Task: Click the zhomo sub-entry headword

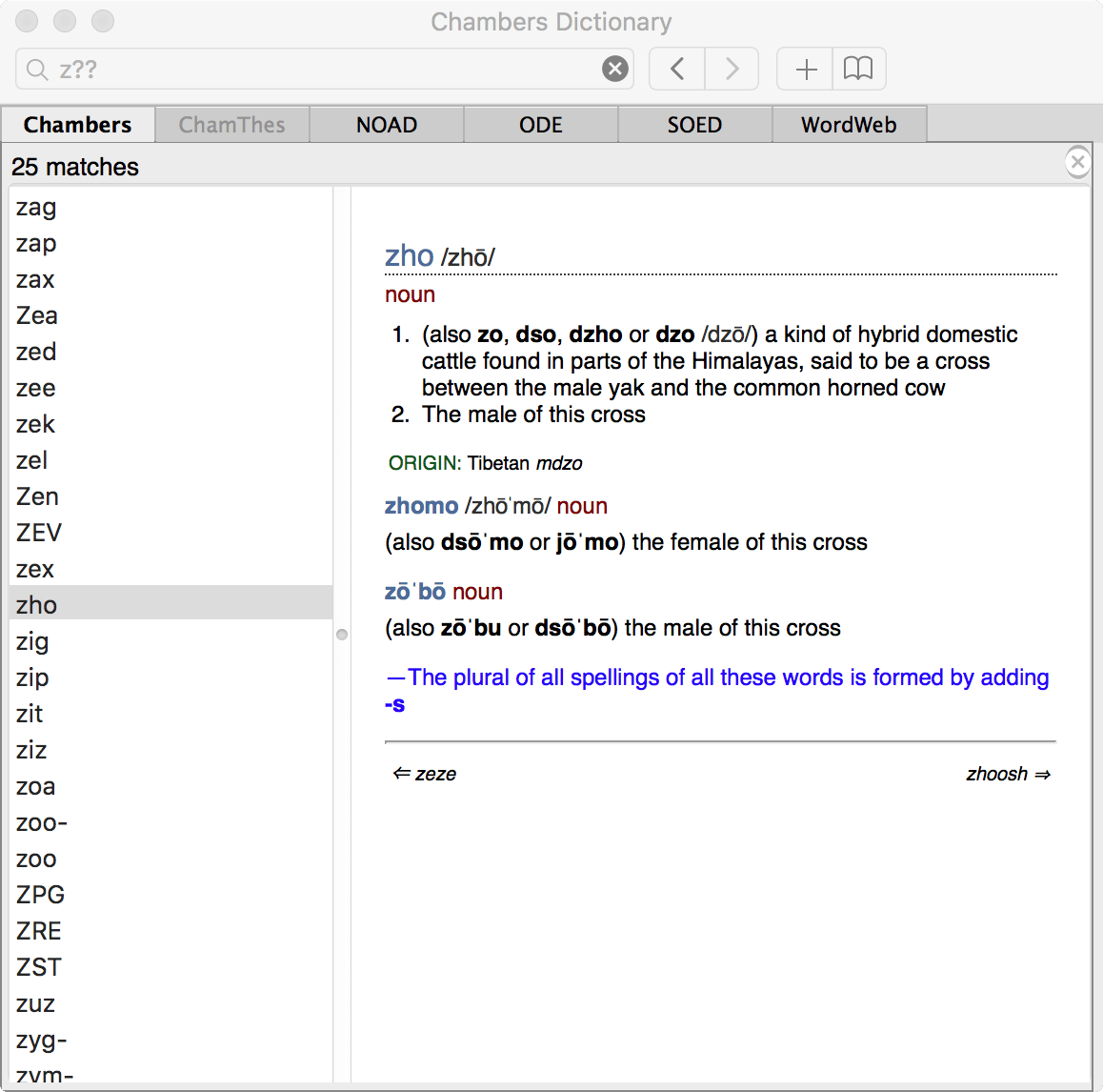Action: coord(421,506)
